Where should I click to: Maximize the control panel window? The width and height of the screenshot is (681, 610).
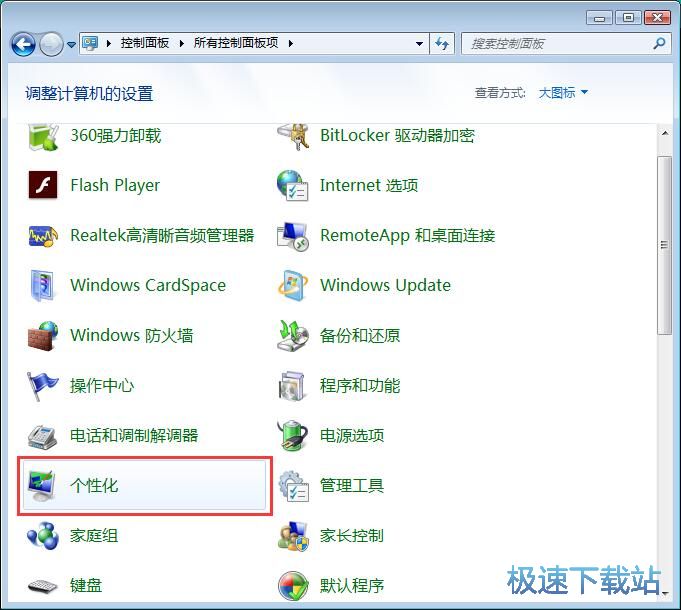tap(628, 18)
